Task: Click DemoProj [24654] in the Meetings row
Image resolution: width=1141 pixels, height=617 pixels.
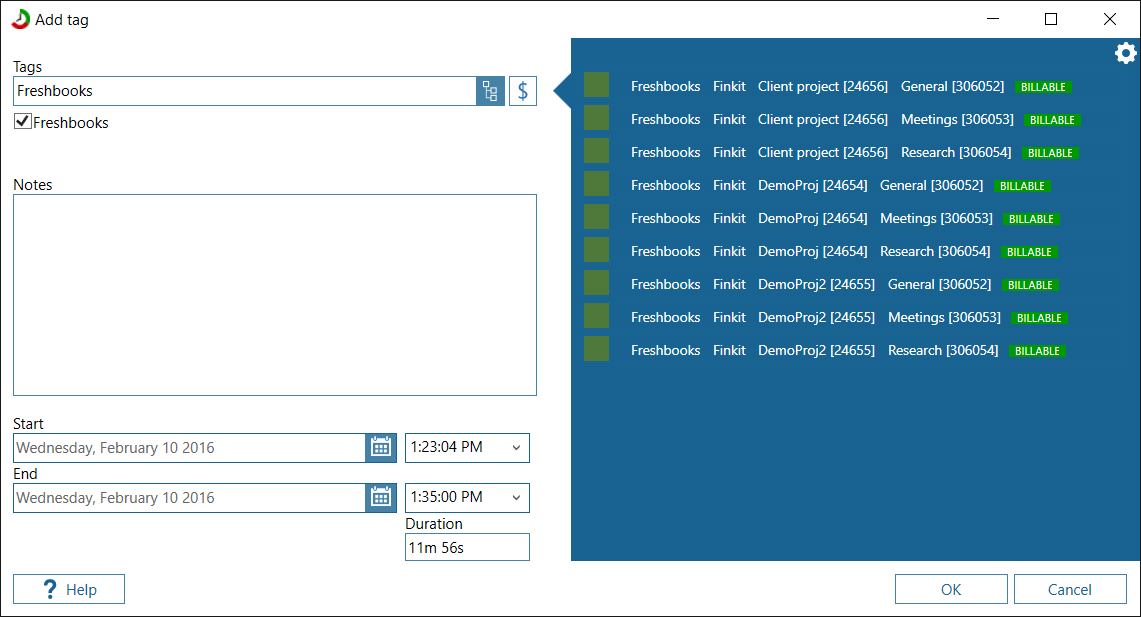Action: coord(813,218)
